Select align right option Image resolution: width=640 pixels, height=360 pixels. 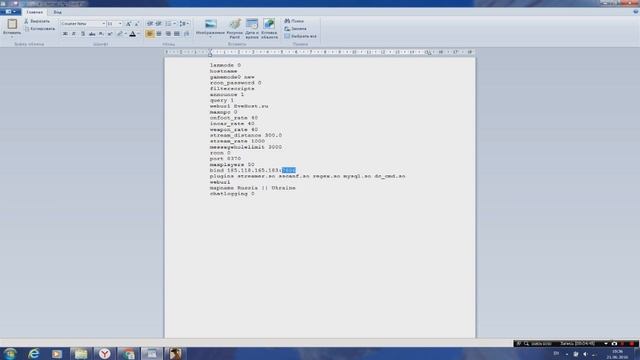click(168, 34)
